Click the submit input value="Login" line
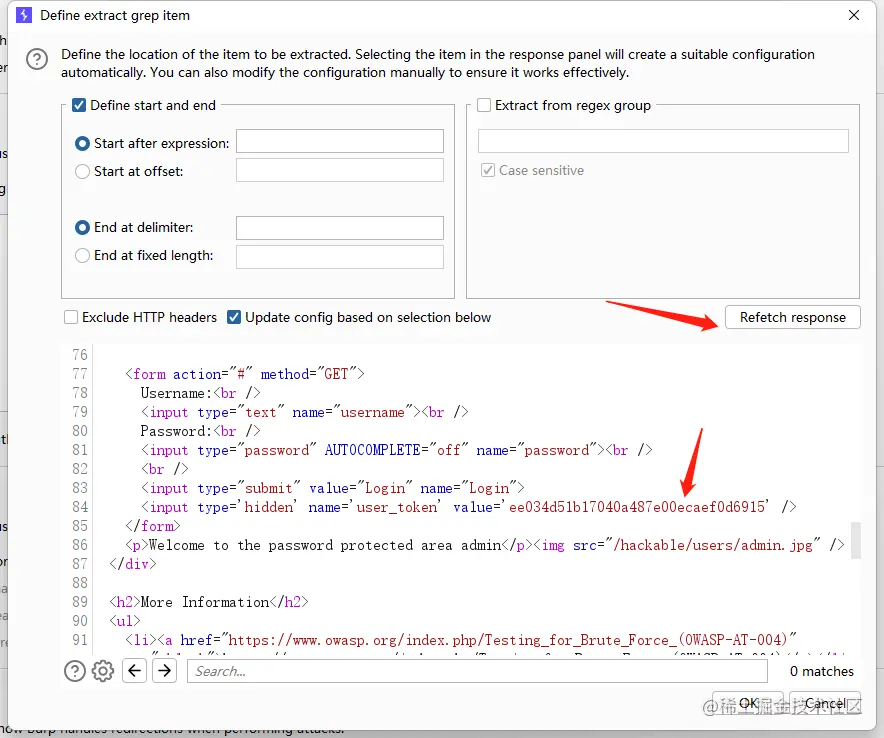 [333, 488]
